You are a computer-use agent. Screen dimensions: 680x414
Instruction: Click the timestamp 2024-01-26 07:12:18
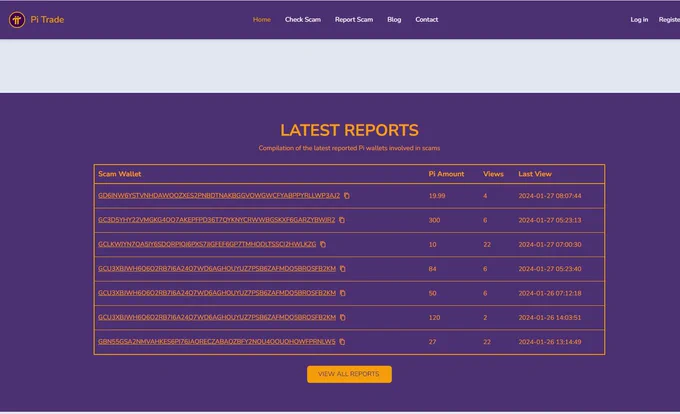[x=550, y=293]
